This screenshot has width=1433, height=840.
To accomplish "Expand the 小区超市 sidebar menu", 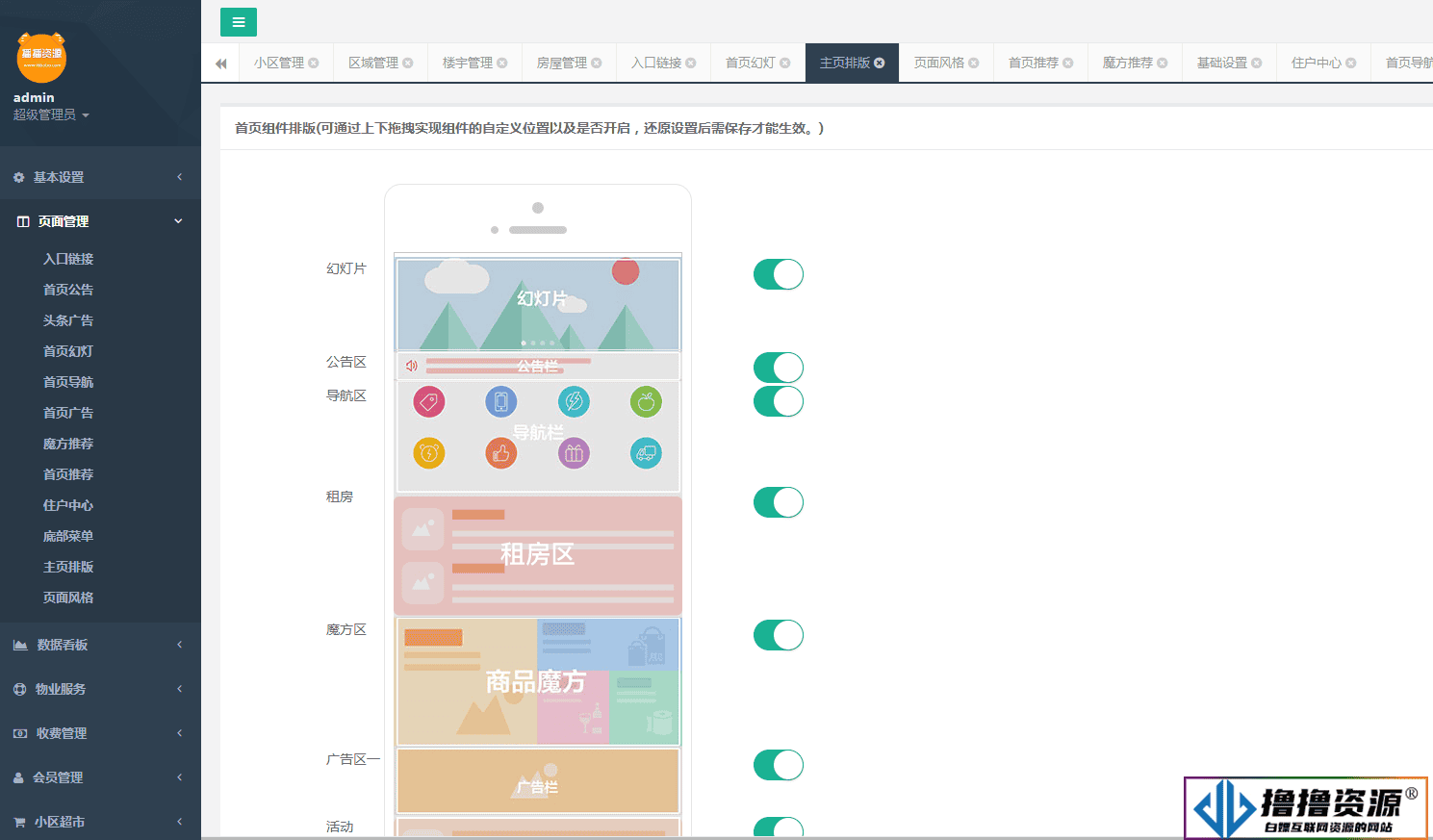I will tap(100, 822).
